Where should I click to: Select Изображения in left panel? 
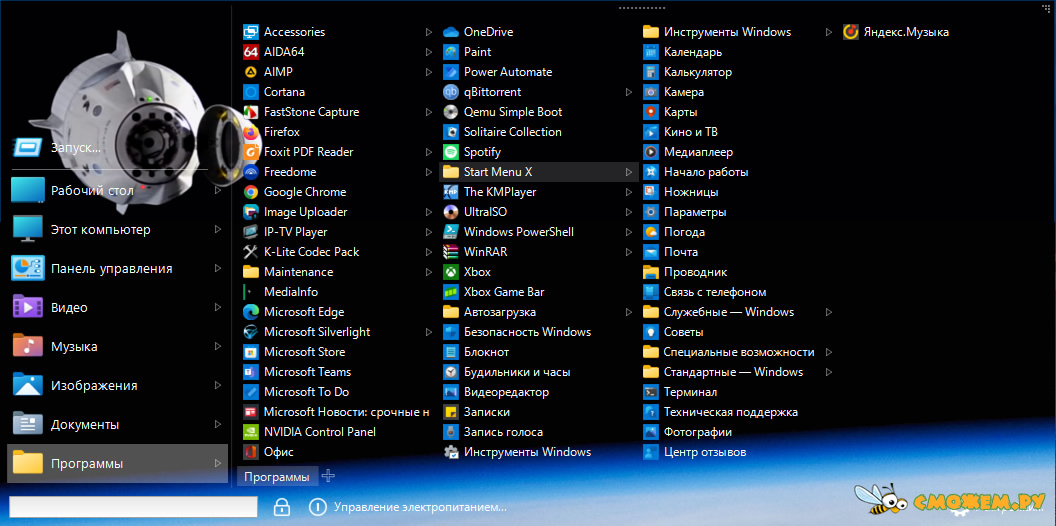[x=117, y=386]
